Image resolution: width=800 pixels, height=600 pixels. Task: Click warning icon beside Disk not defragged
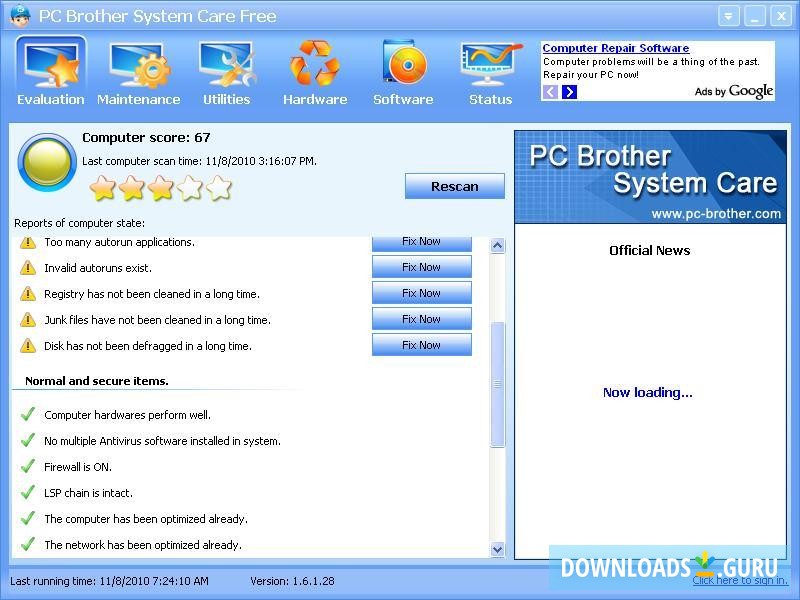(x=28, y=346)
